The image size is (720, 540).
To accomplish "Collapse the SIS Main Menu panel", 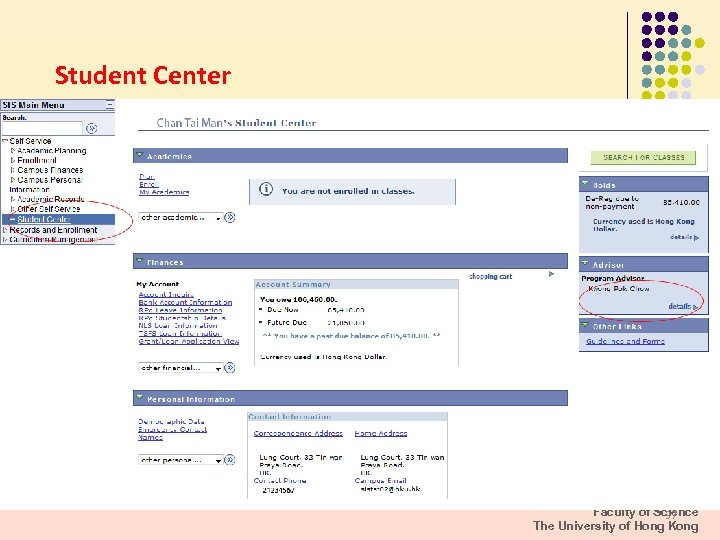I will [110, 105].
